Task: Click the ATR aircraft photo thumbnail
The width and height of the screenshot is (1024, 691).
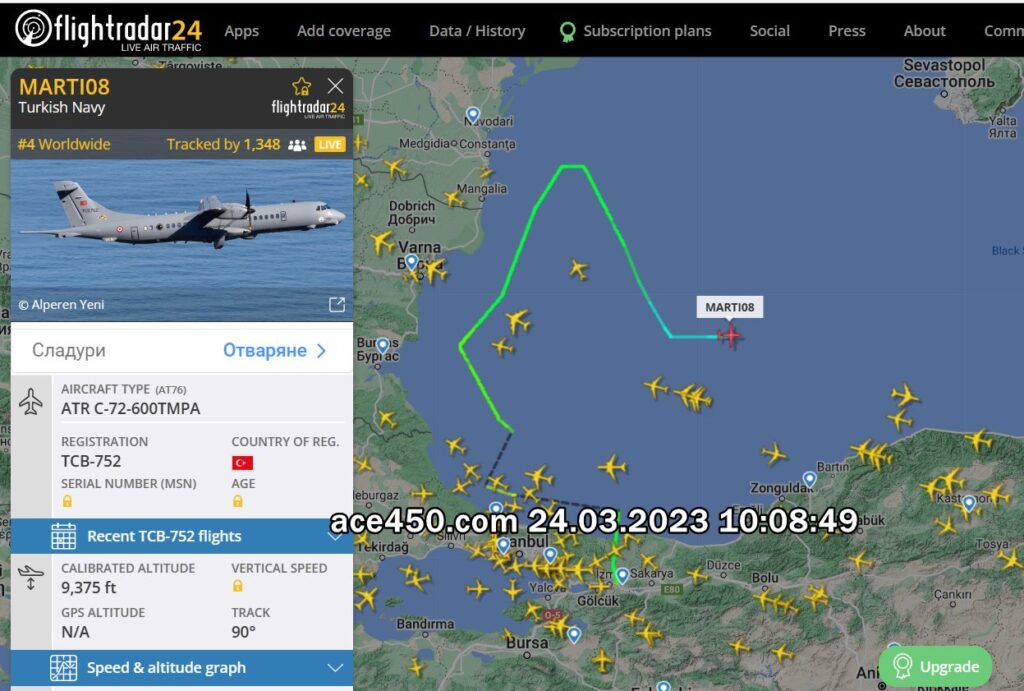Action: (182, 240)
